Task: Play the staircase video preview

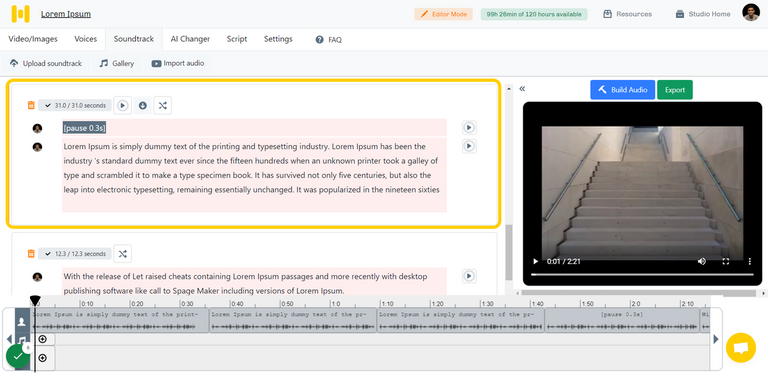Action: 535,261
